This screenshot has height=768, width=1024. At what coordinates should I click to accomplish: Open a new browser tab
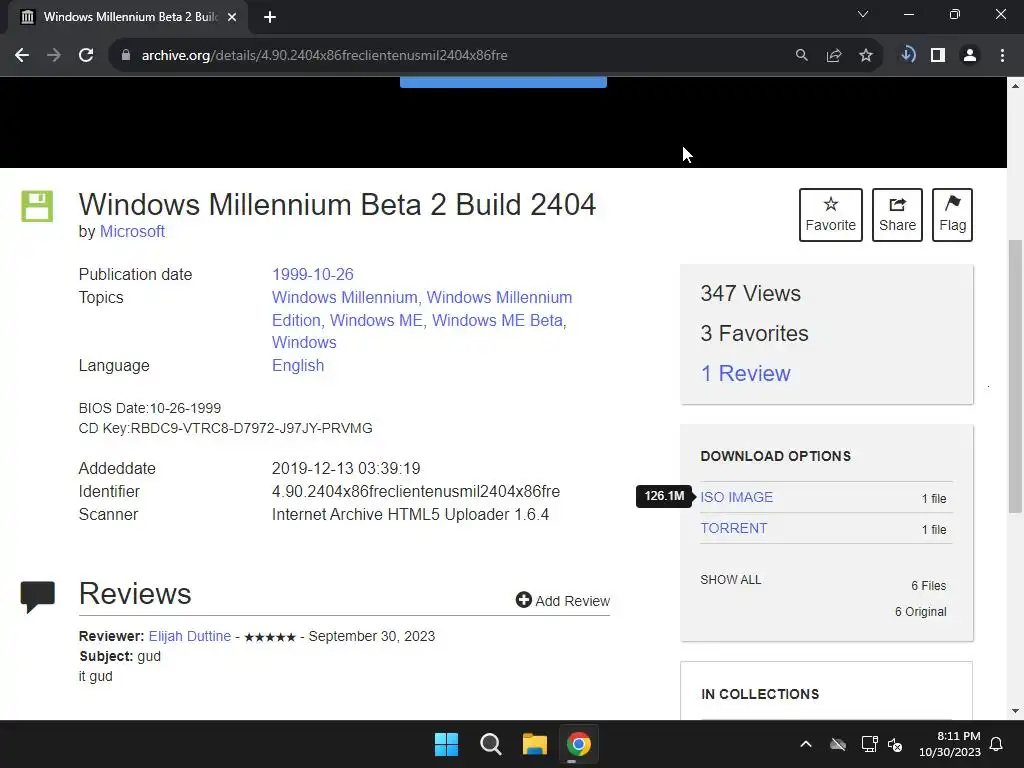270,17
